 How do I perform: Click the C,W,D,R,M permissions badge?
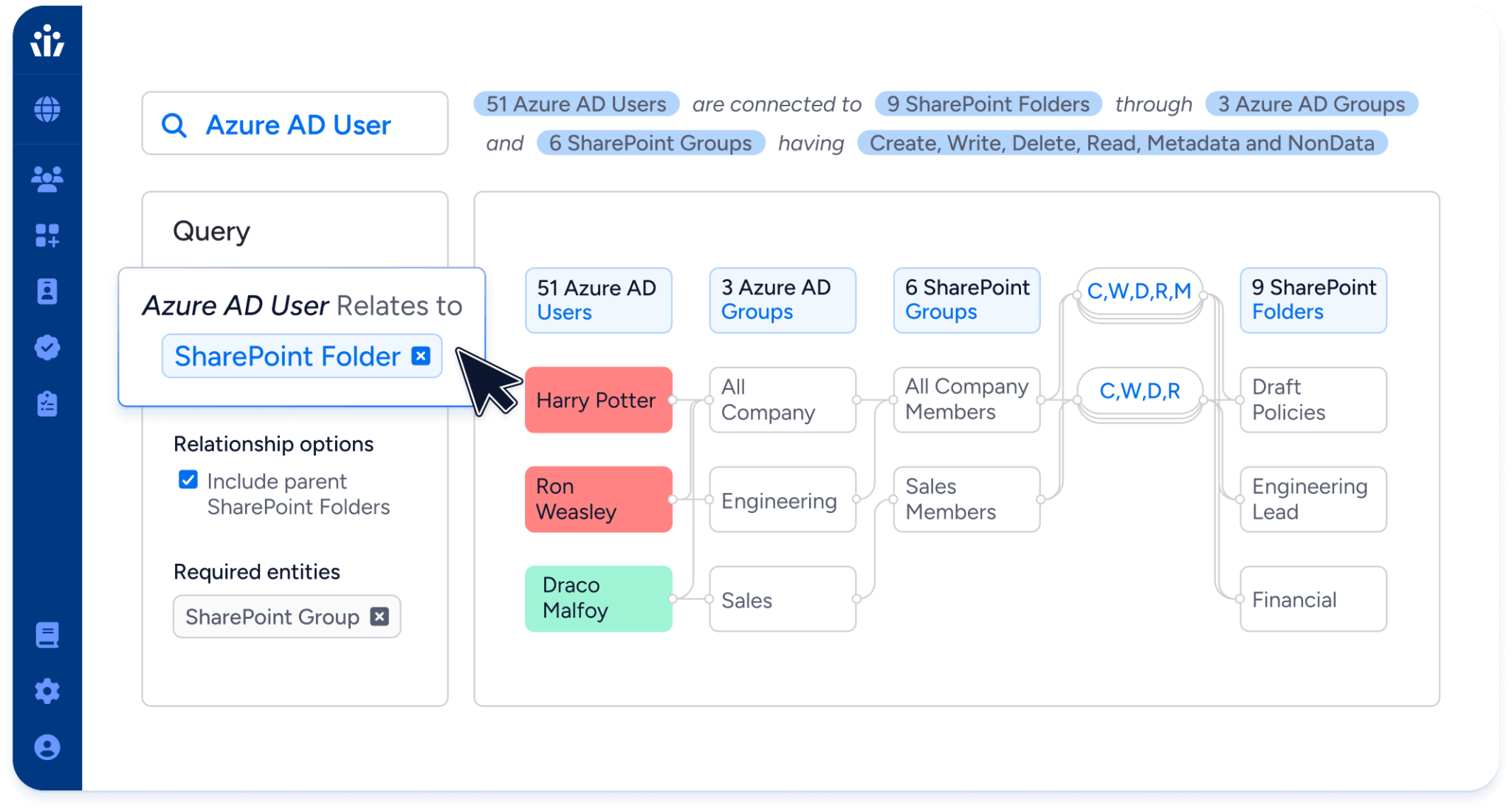1140,291
